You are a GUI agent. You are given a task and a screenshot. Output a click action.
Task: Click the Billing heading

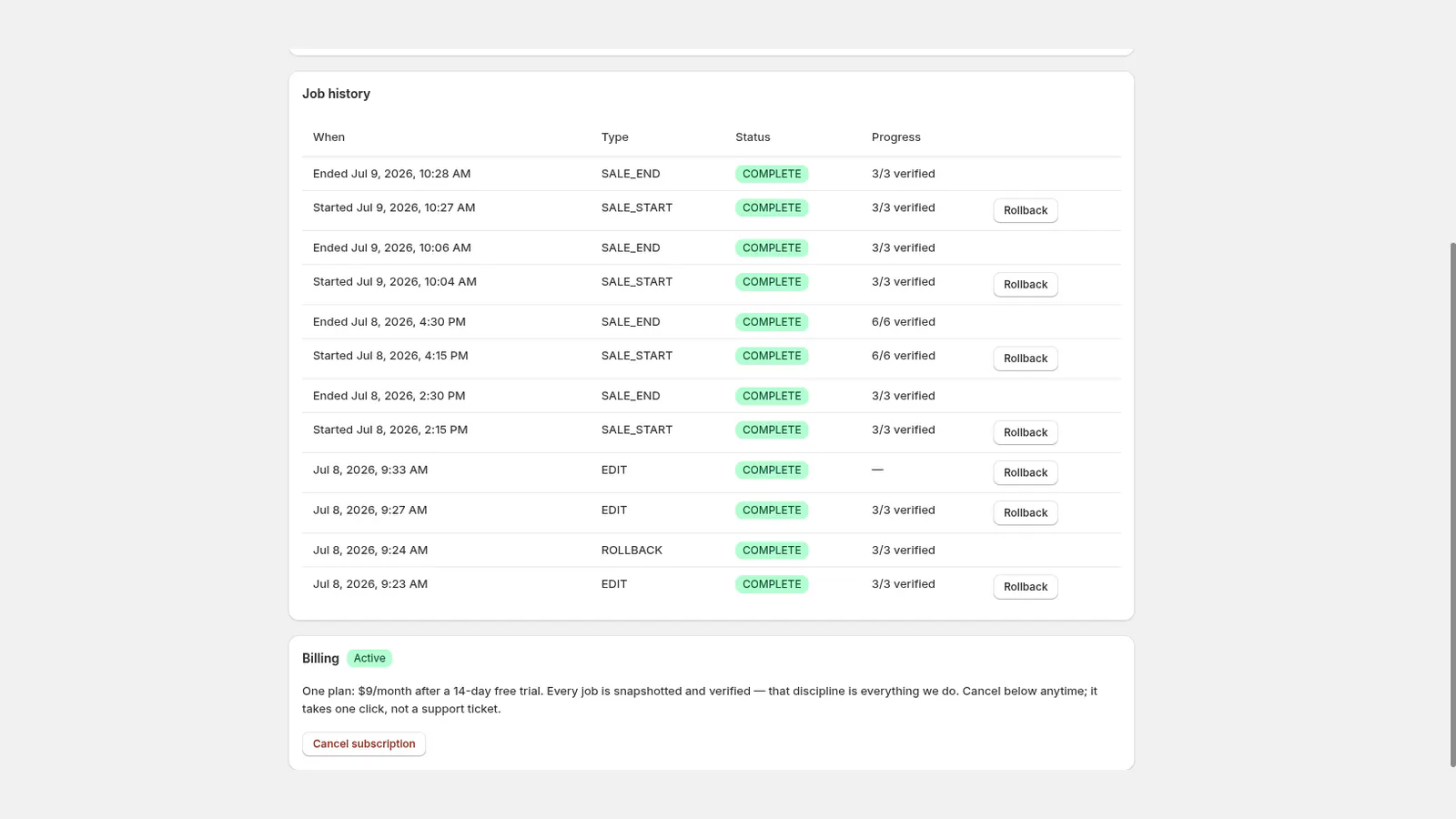(320, 658)
